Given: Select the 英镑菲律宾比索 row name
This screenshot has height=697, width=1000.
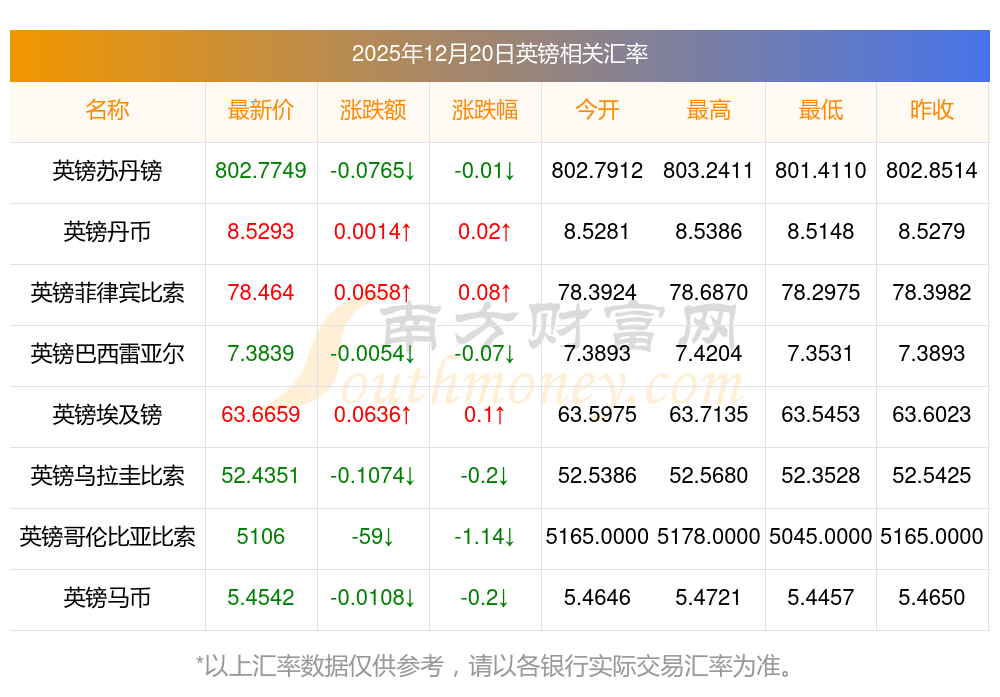Looking at the screenshot, I should (x=107, y=293).
